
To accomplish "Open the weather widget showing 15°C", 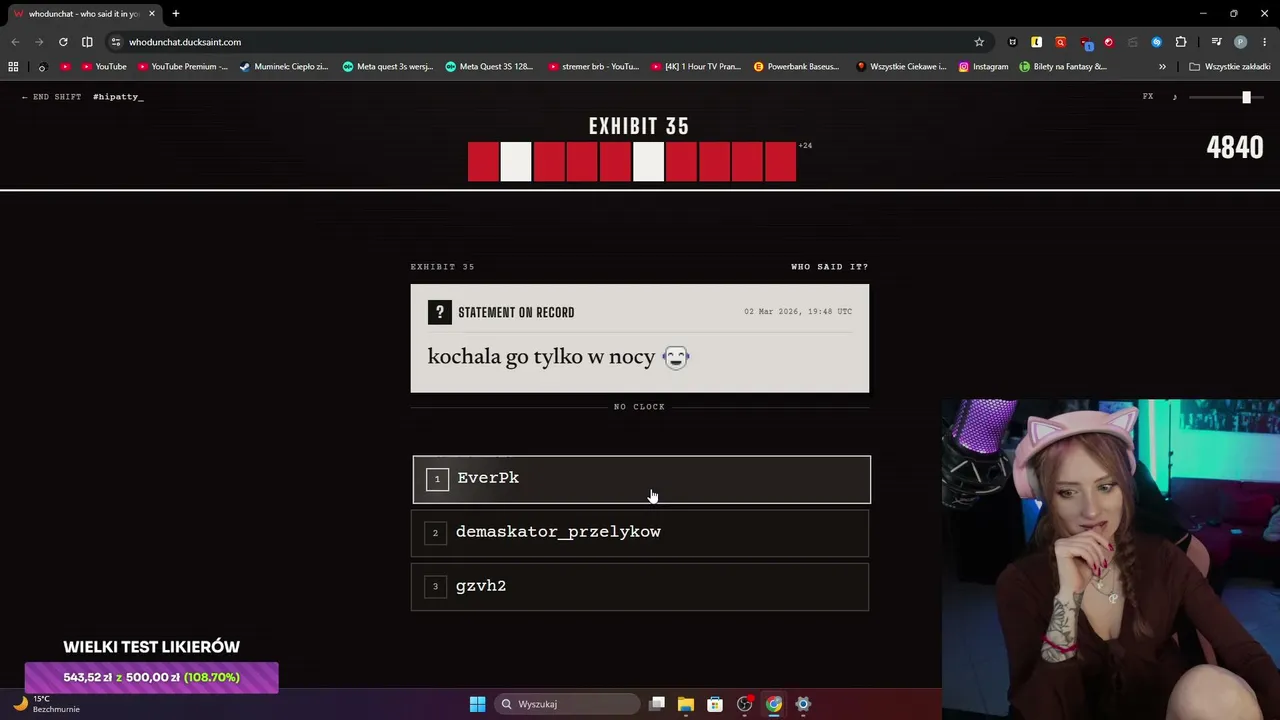I will [x=45, y=704].
